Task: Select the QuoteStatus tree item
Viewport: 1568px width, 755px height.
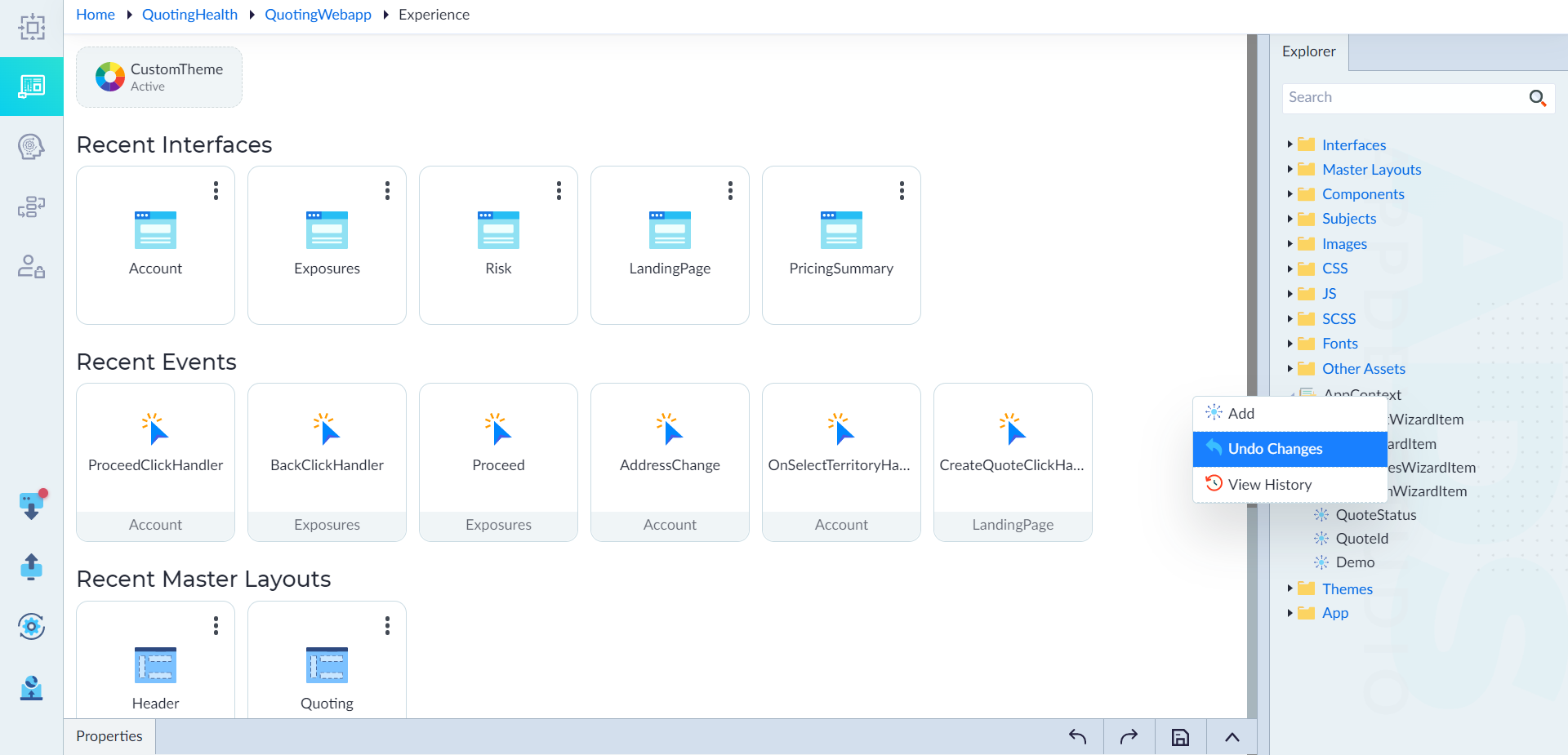Action: pos(1375,515)
